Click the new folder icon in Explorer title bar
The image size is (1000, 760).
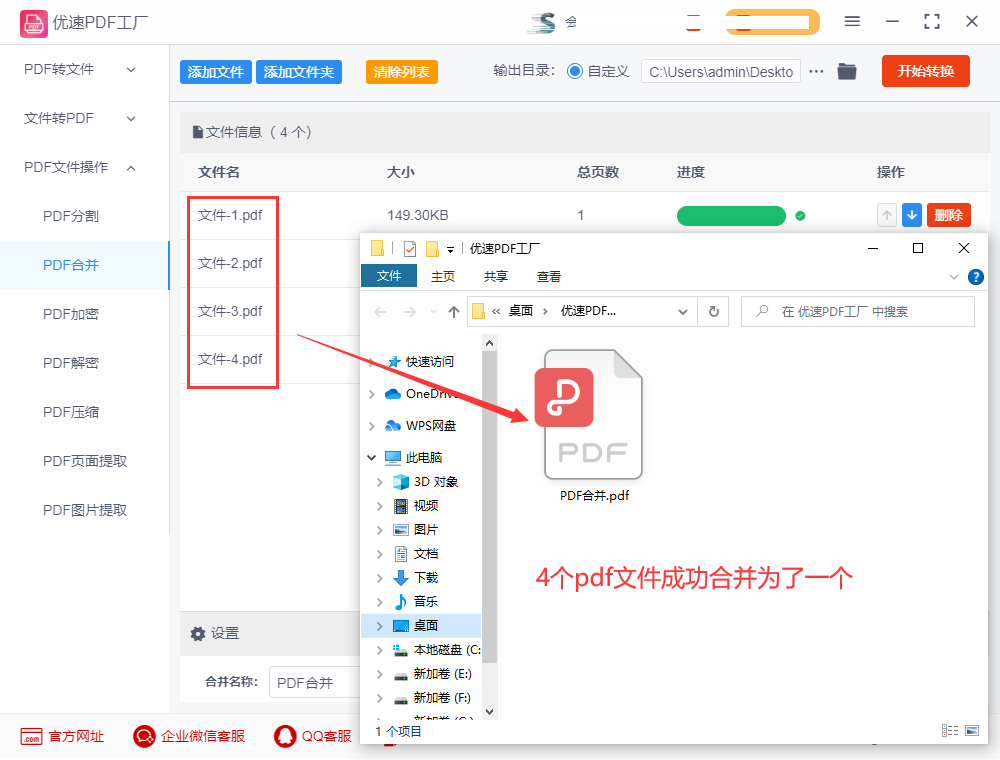(432, 249)
